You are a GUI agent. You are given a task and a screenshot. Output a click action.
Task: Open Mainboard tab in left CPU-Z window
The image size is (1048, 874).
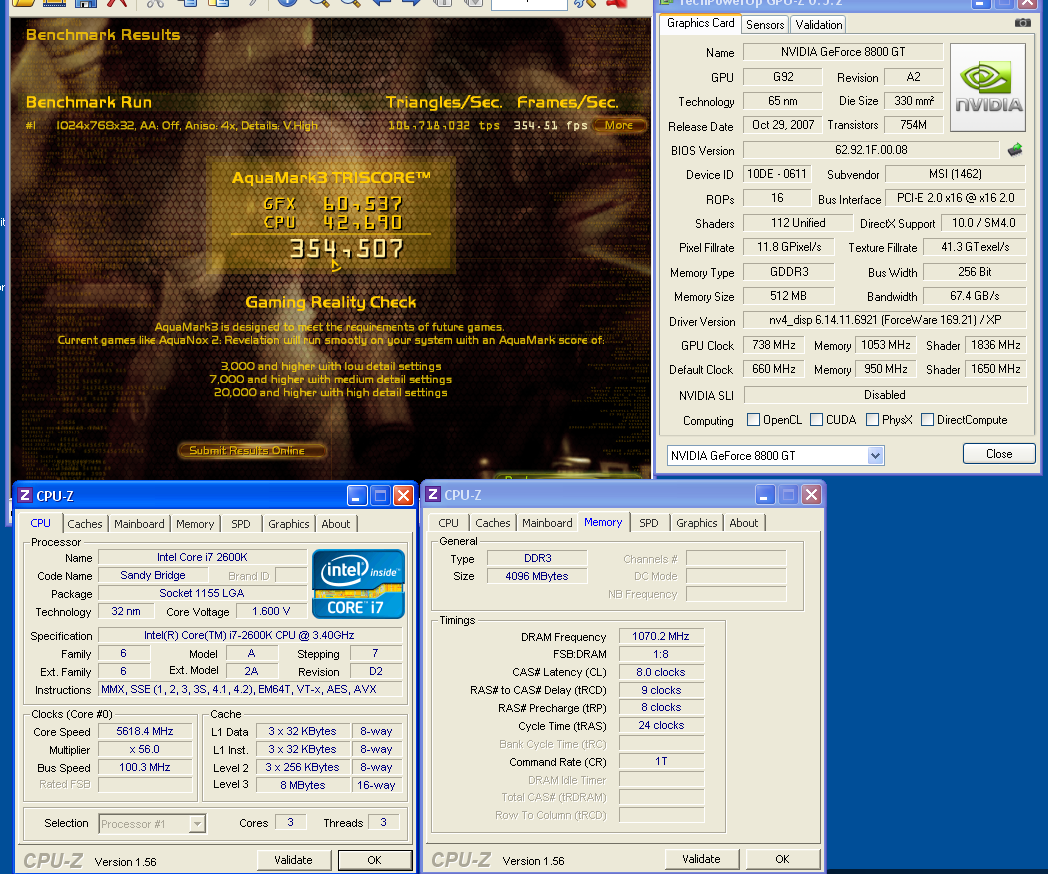point(139,524)
